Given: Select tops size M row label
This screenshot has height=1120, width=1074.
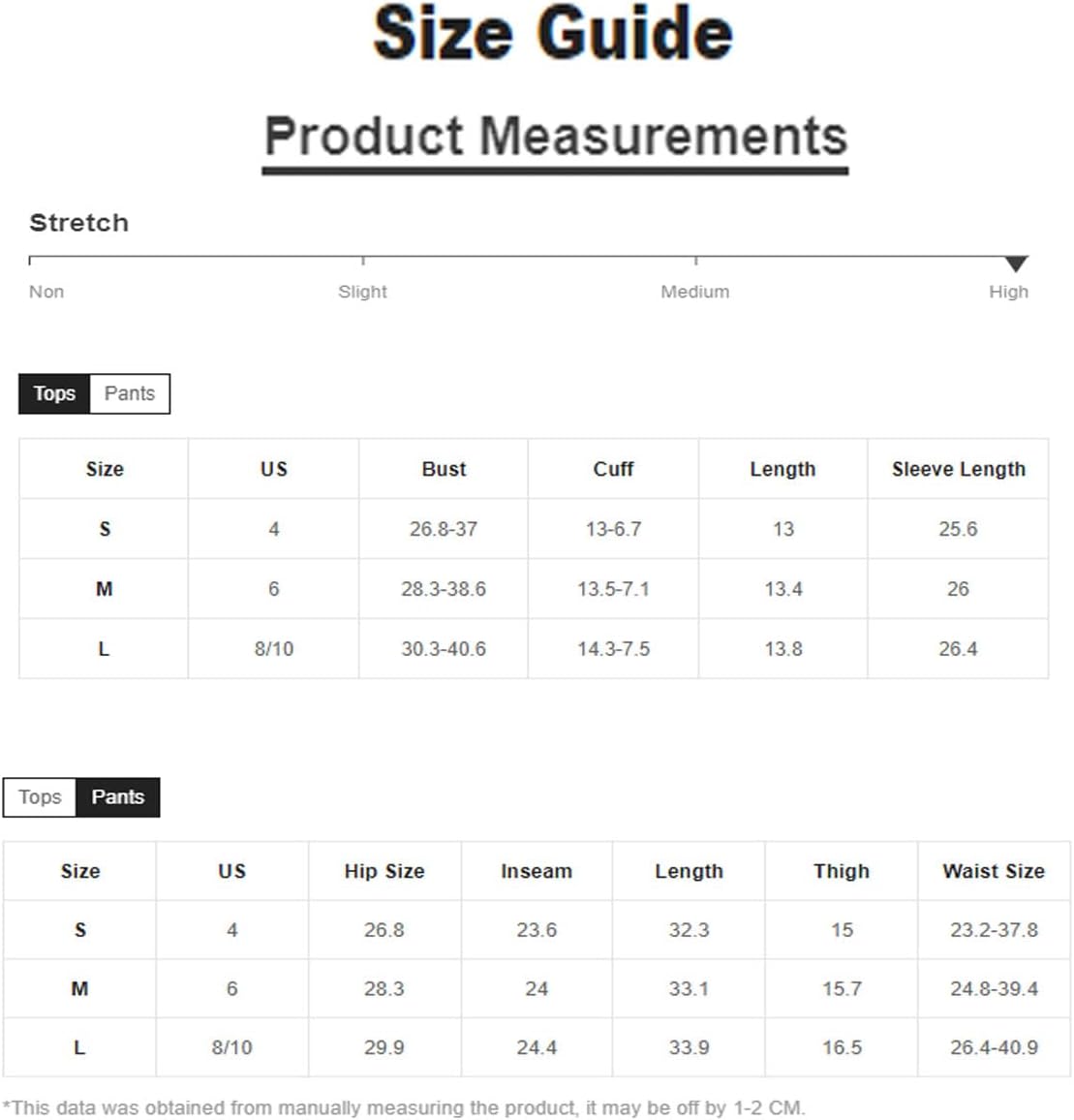Looking at the screenshot, I should pyautogui.click(x=105, y=589).
